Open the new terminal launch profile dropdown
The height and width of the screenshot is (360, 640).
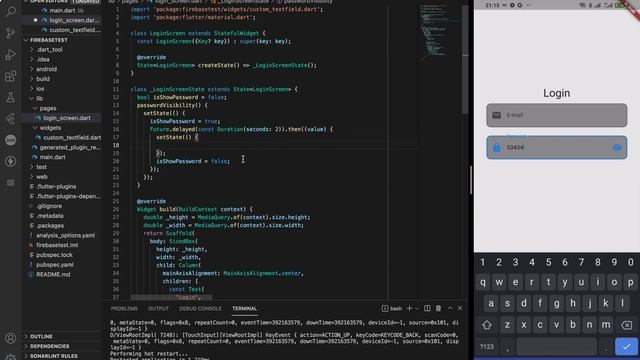click(417, 309)
